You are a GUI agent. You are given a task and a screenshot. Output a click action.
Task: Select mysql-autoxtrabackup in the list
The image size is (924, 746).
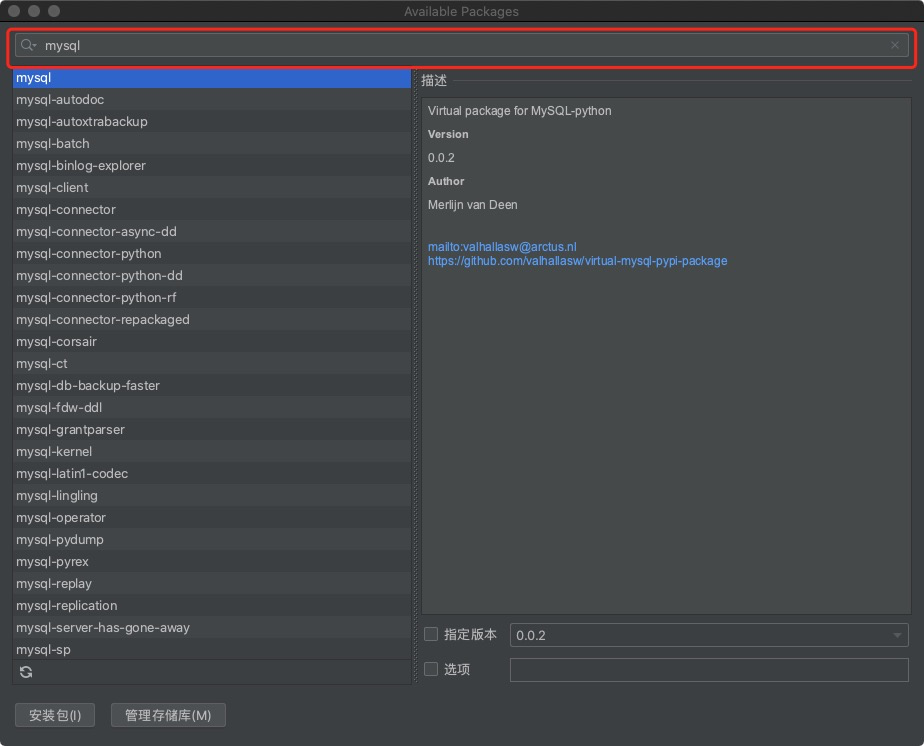(x=212, y=121)
